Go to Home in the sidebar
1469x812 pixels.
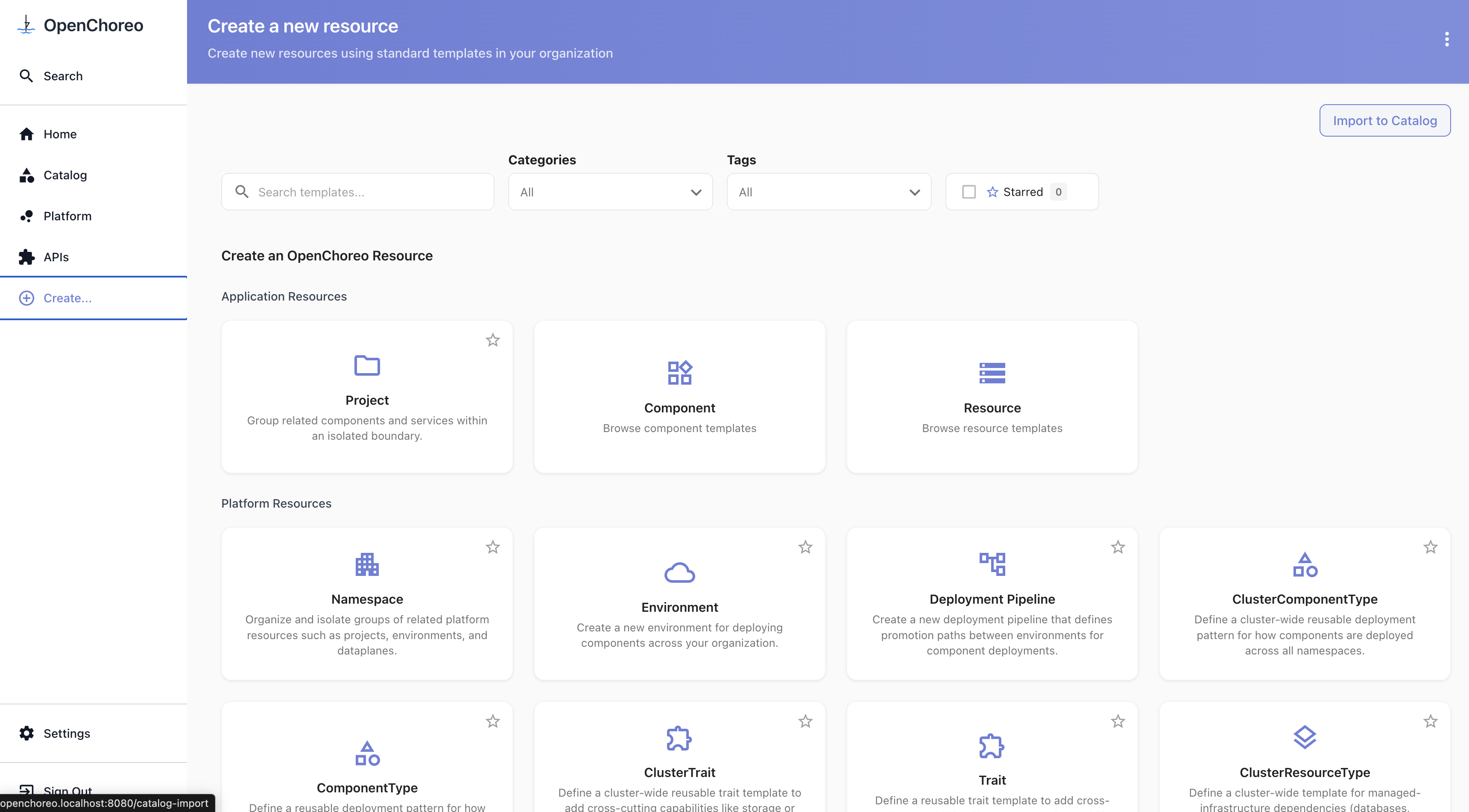click(94, 134)
